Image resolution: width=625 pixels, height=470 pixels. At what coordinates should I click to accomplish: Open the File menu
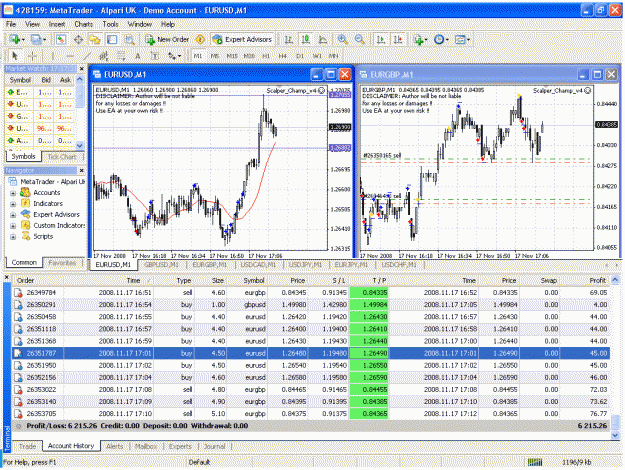tap(11, 24)
